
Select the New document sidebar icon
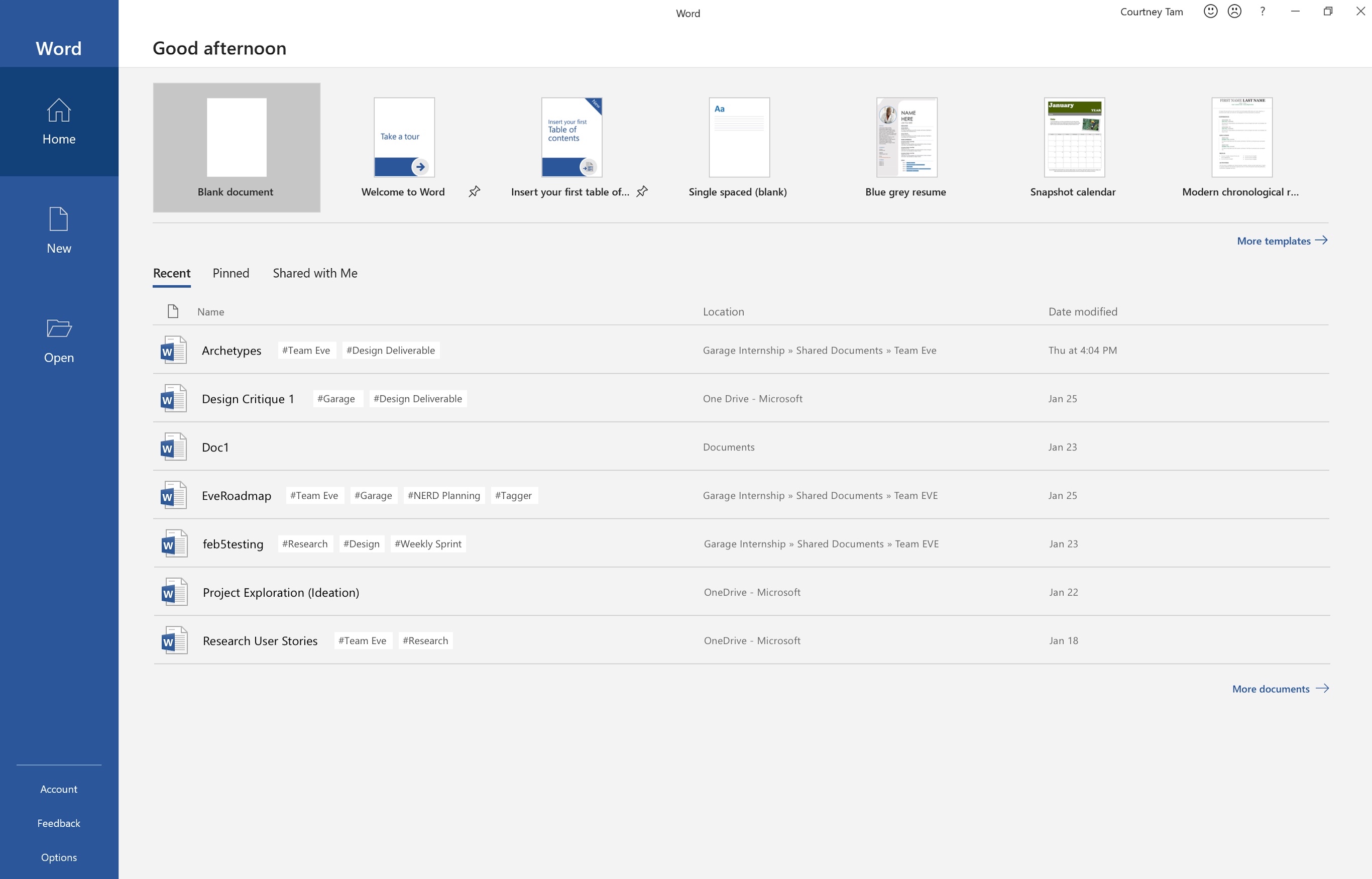[x=59, y=219]
